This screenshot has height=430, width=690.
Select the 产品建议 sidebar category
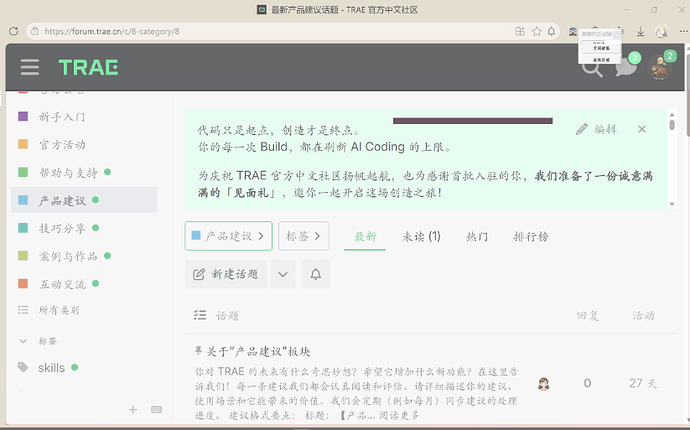coord(84,200)
